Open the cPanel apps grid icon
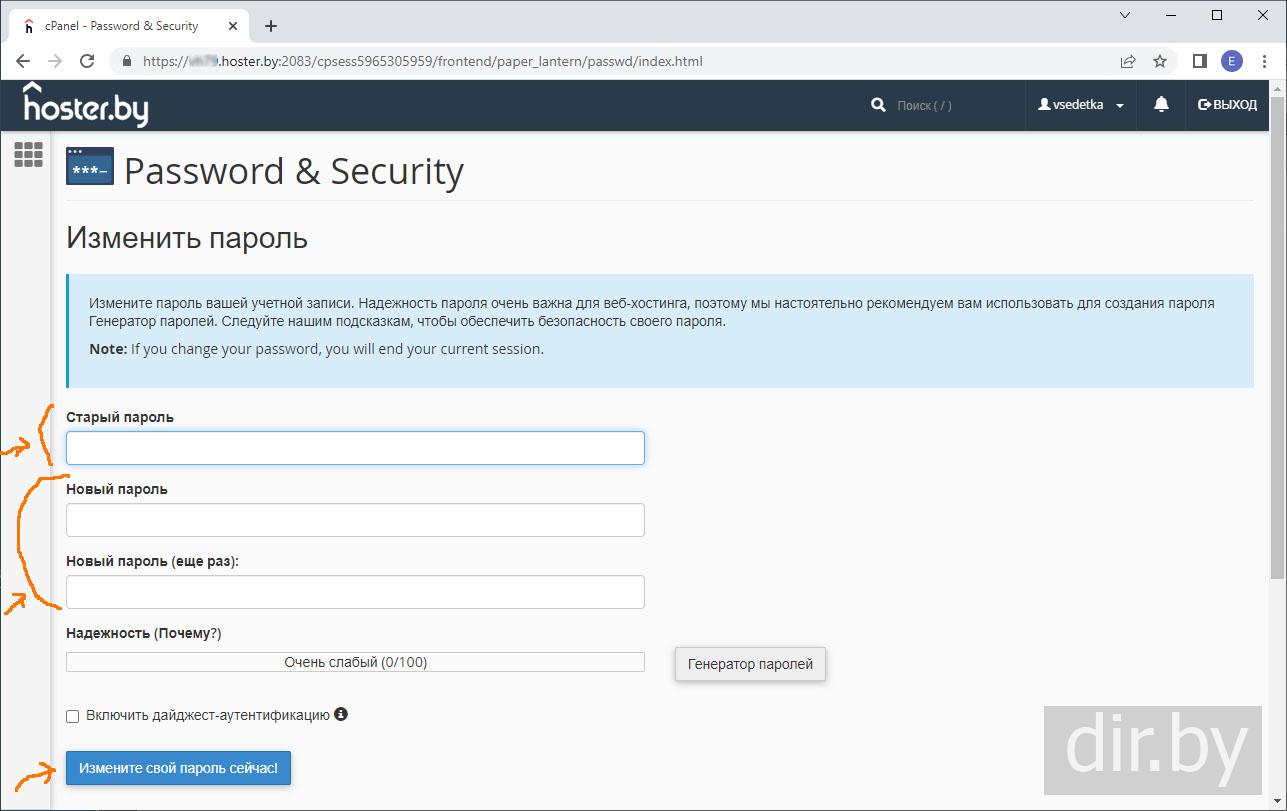 tap(28, 154)
